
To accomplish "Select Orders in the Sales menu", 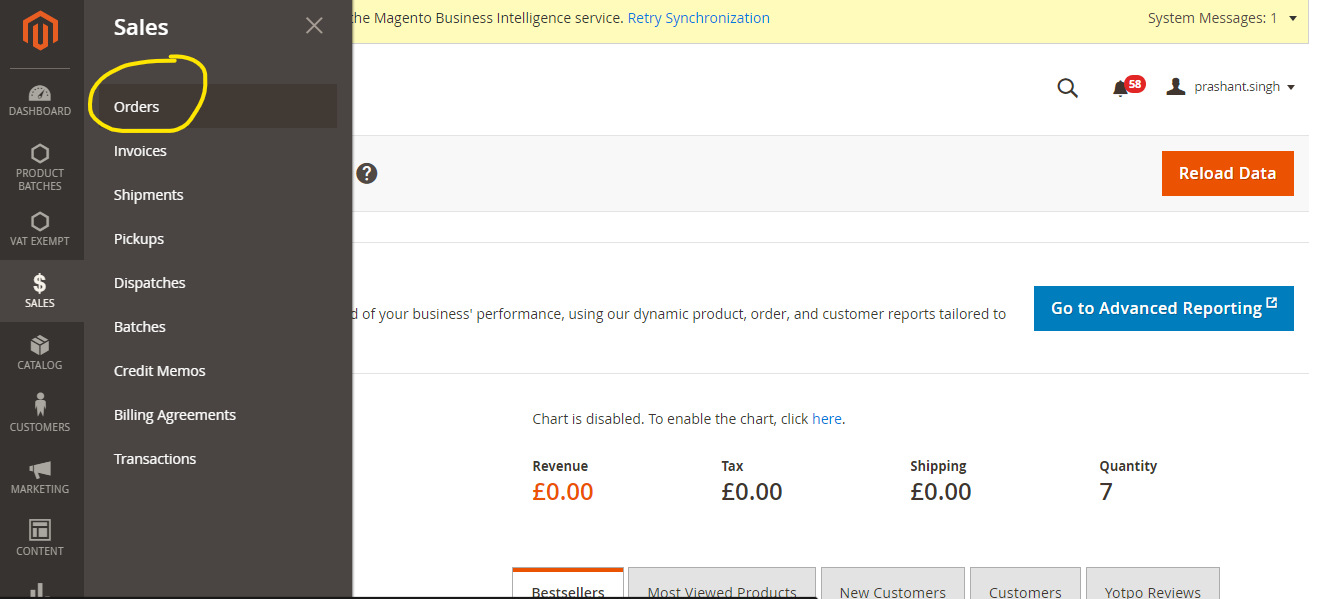I will click(137, 107).
